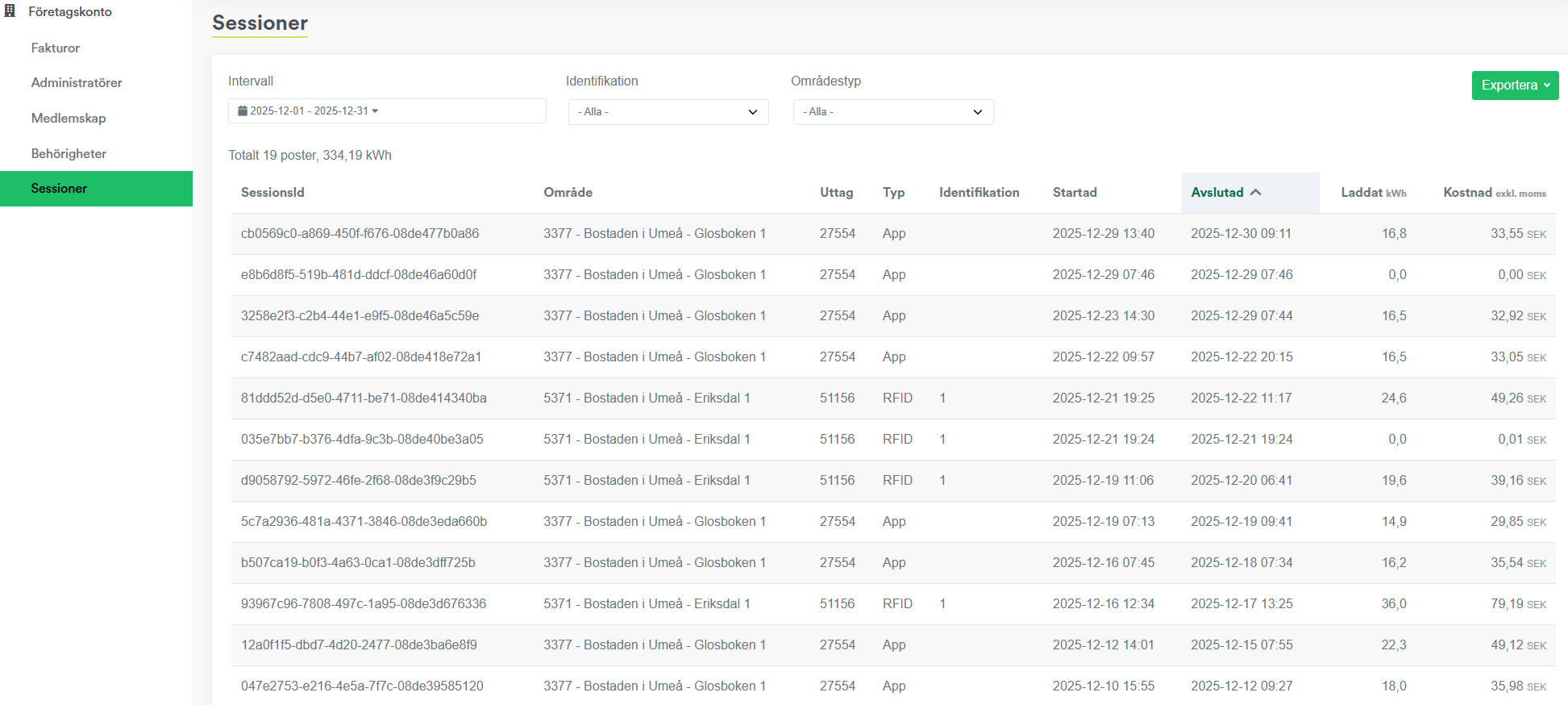
Task: Select session row cb0569c0-a869-450f-f676-08de477b0a86
Action: pyautogui.click(x=360, y=234)
